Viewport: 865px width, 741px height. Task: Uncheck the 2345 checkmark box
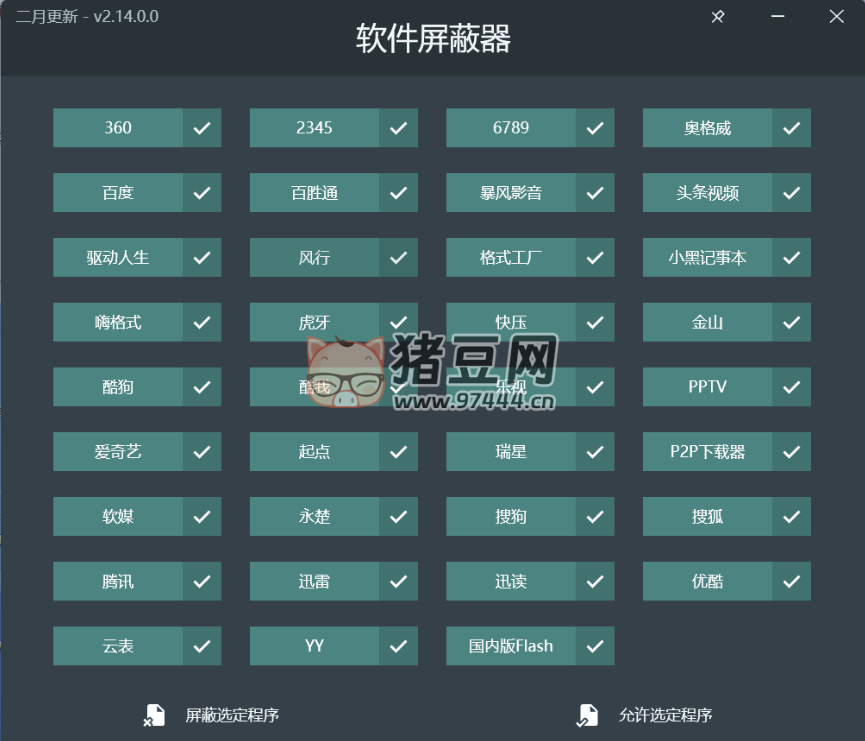tap(398, 128)
